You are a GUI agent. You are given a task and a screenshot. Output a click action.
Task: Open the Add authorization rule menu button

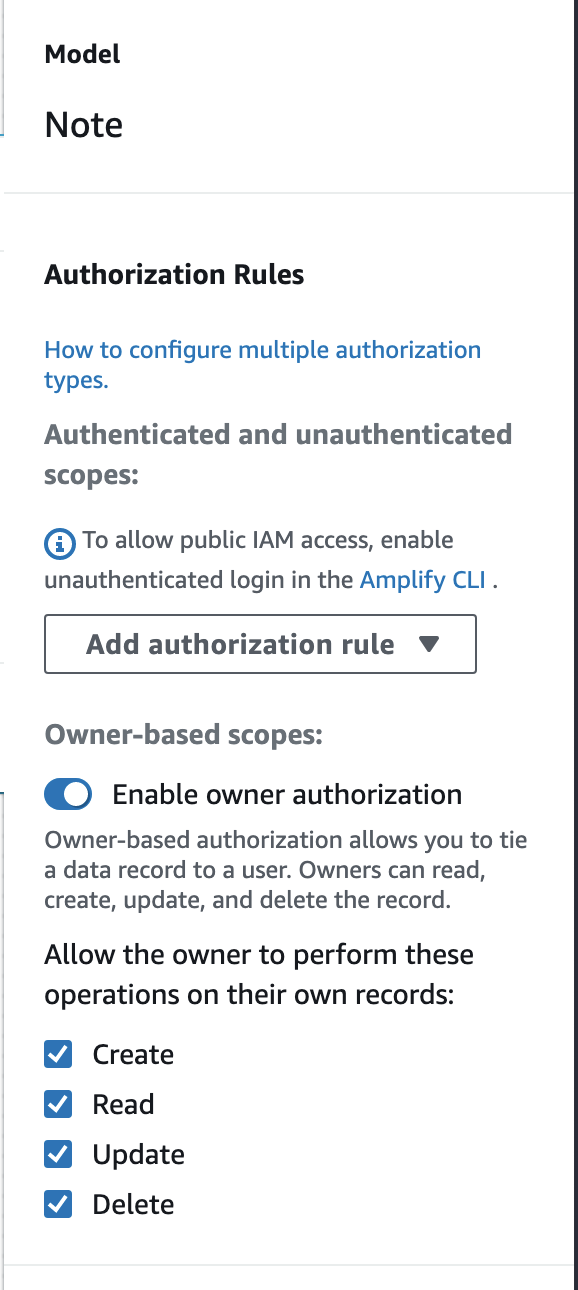(x=260, y=645)
